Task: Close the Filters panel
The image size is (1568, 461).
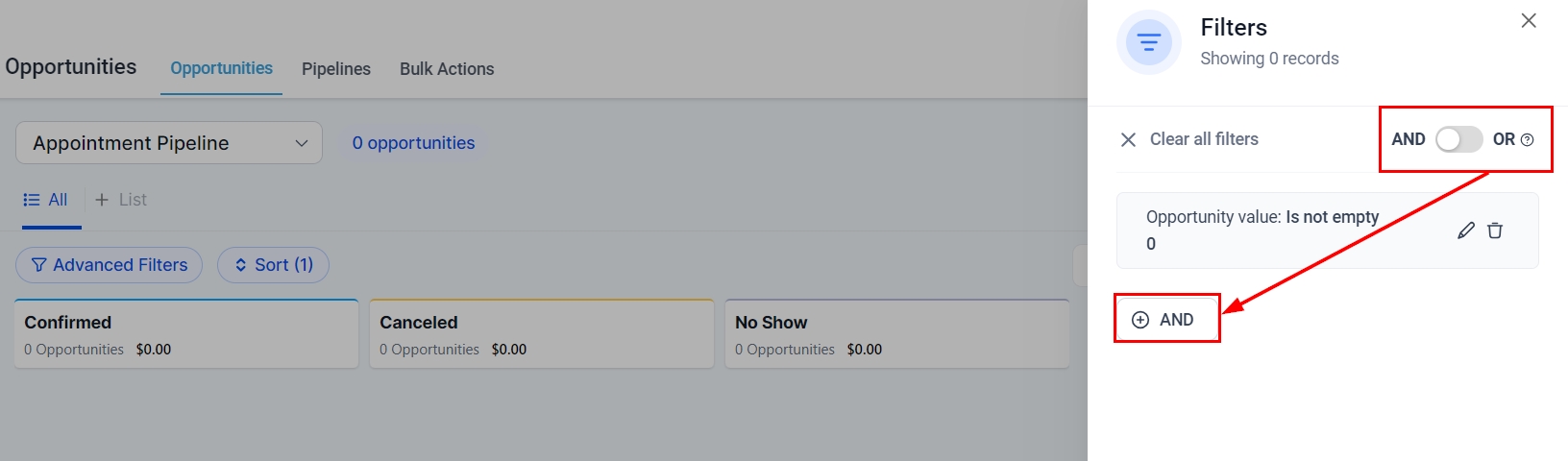Action: pos(1529,21)
